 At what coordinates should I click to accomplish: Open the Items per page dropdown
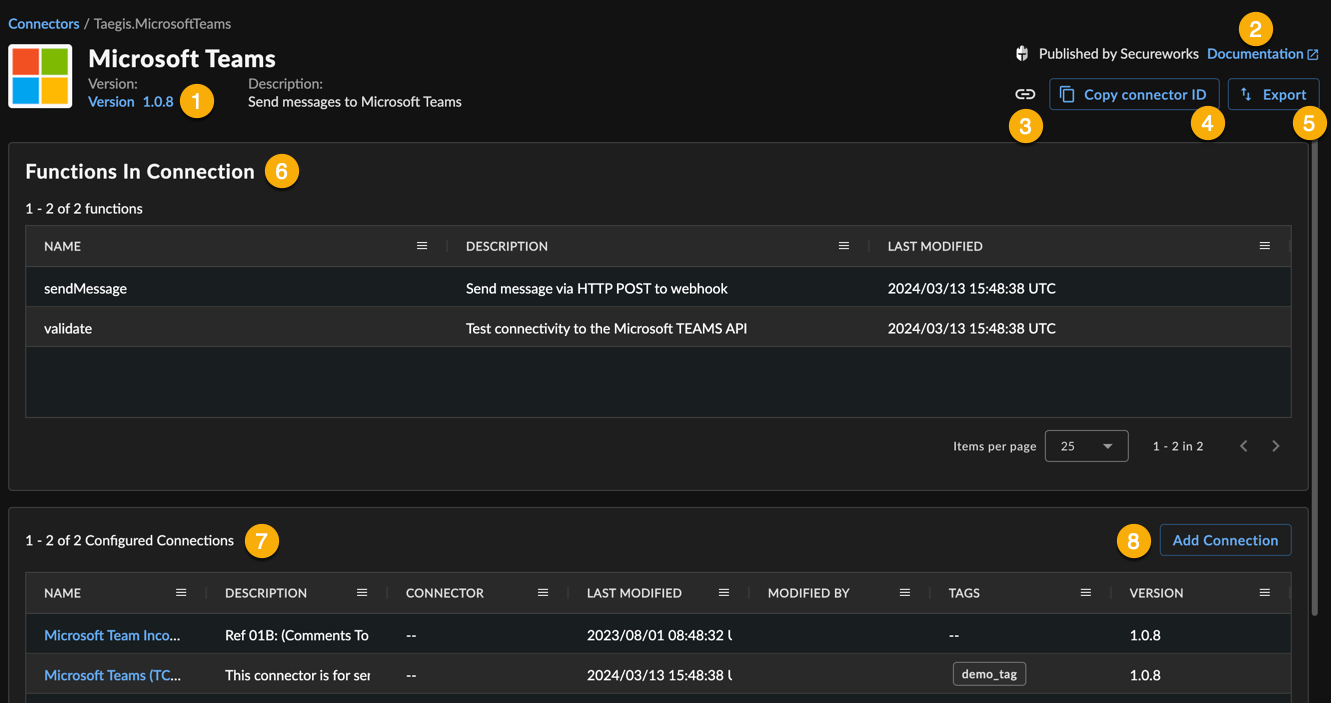(1086, 446)
